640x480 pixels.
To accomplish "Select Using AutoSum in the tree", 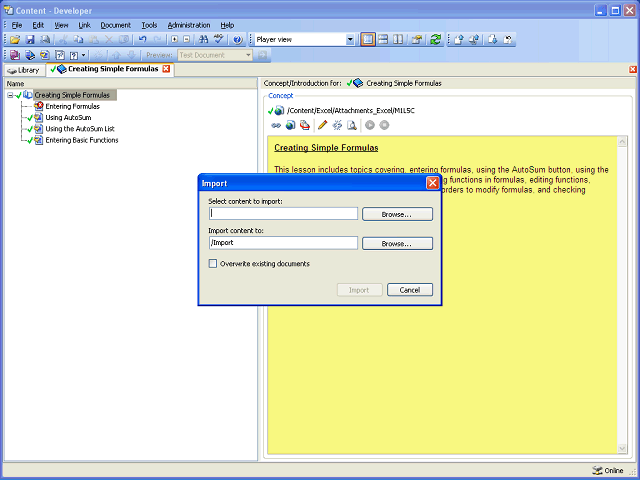I will [x=68, y=118].
